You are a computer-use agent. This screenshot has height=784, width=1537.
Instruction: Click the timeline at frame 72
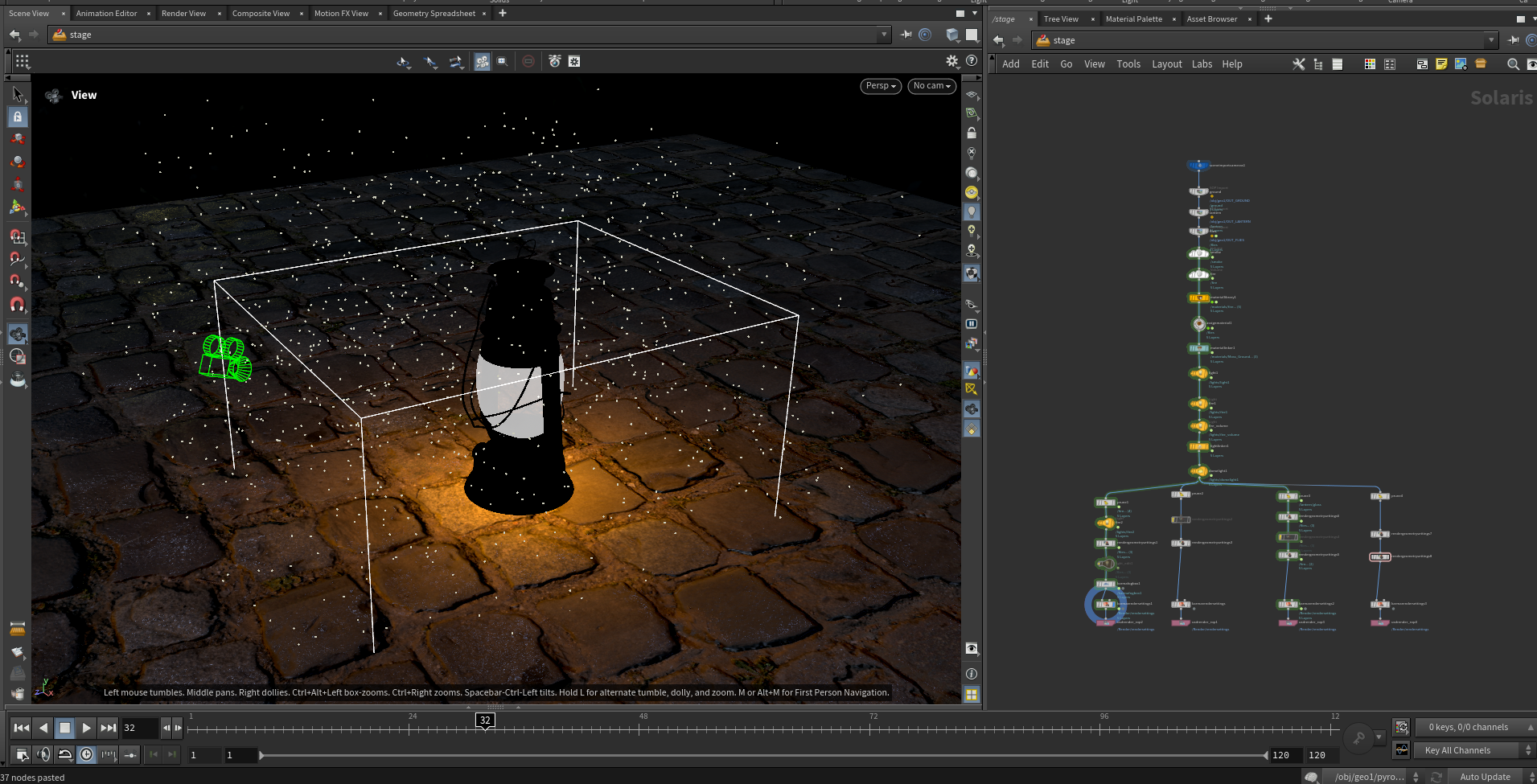tap(873, 728)
